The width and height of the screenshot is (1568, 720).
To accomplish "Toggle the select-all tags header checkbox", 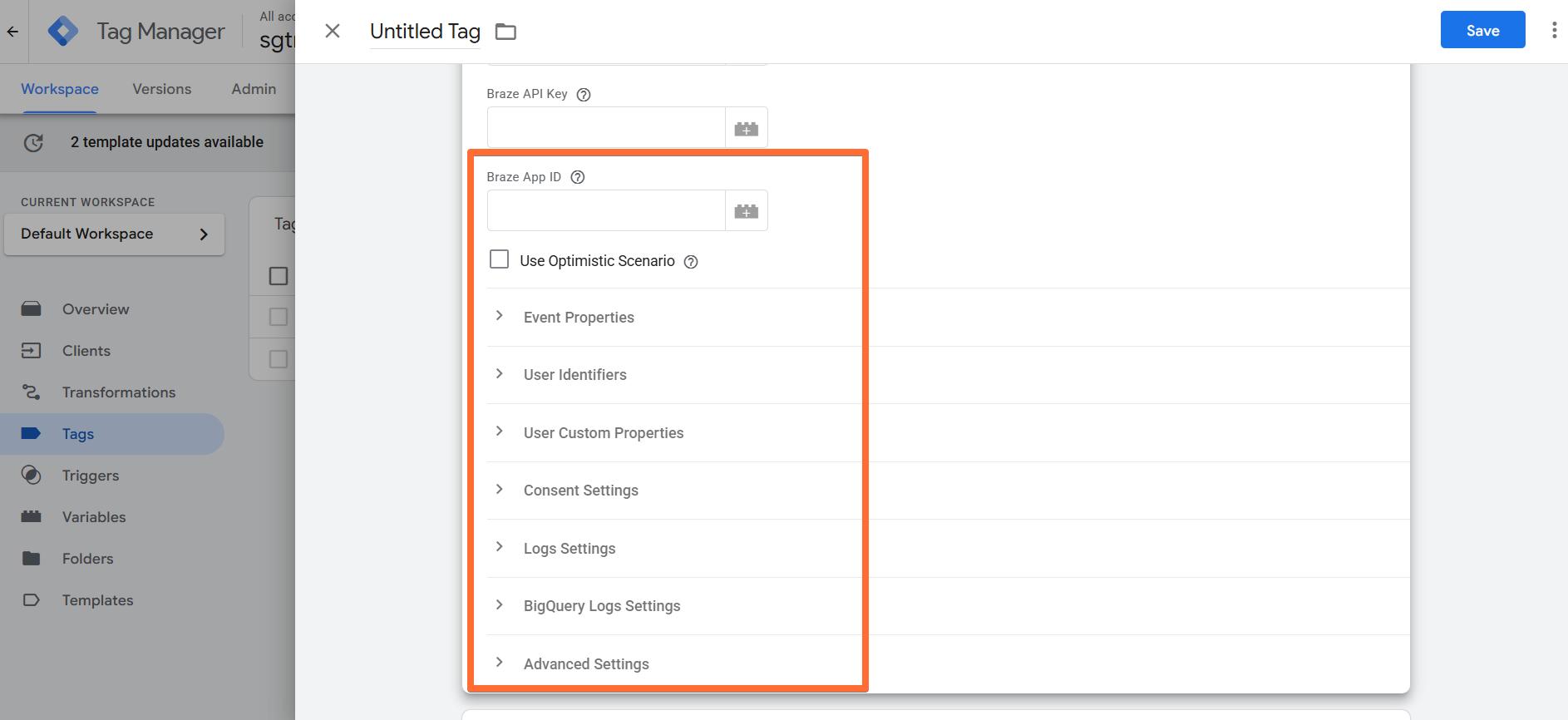I will pyautogui.click(x=279, y=276).
